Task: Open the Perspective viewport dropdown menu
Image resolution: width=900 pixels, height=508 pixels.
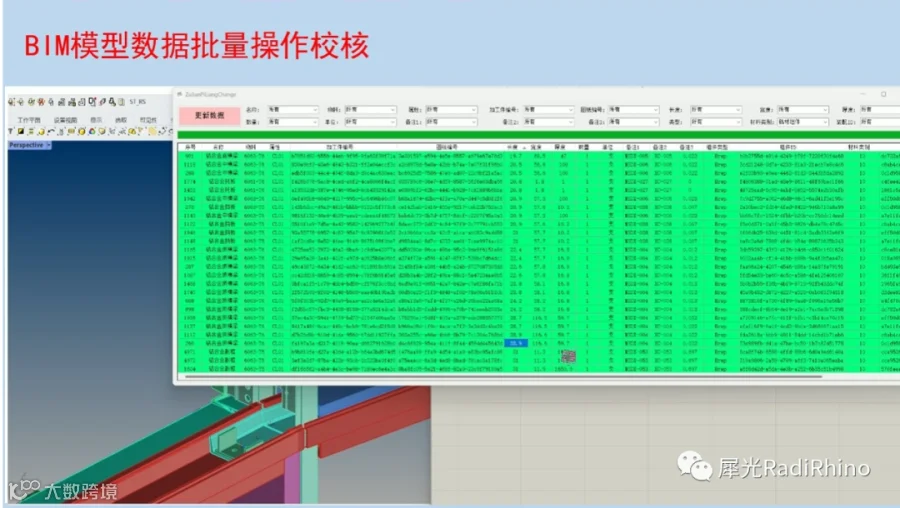Action: (48, 145)
